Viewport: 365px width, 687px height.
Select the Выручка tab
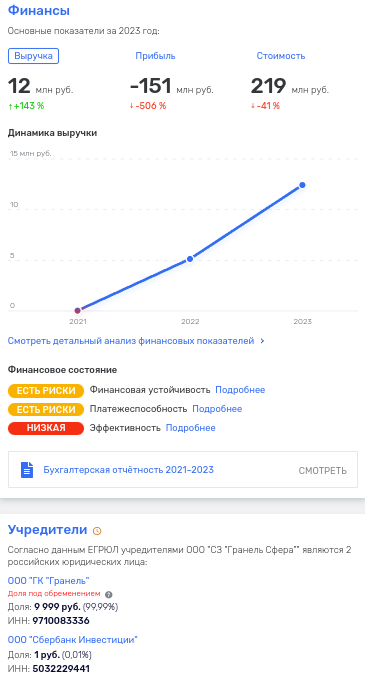tap(33, 56)
